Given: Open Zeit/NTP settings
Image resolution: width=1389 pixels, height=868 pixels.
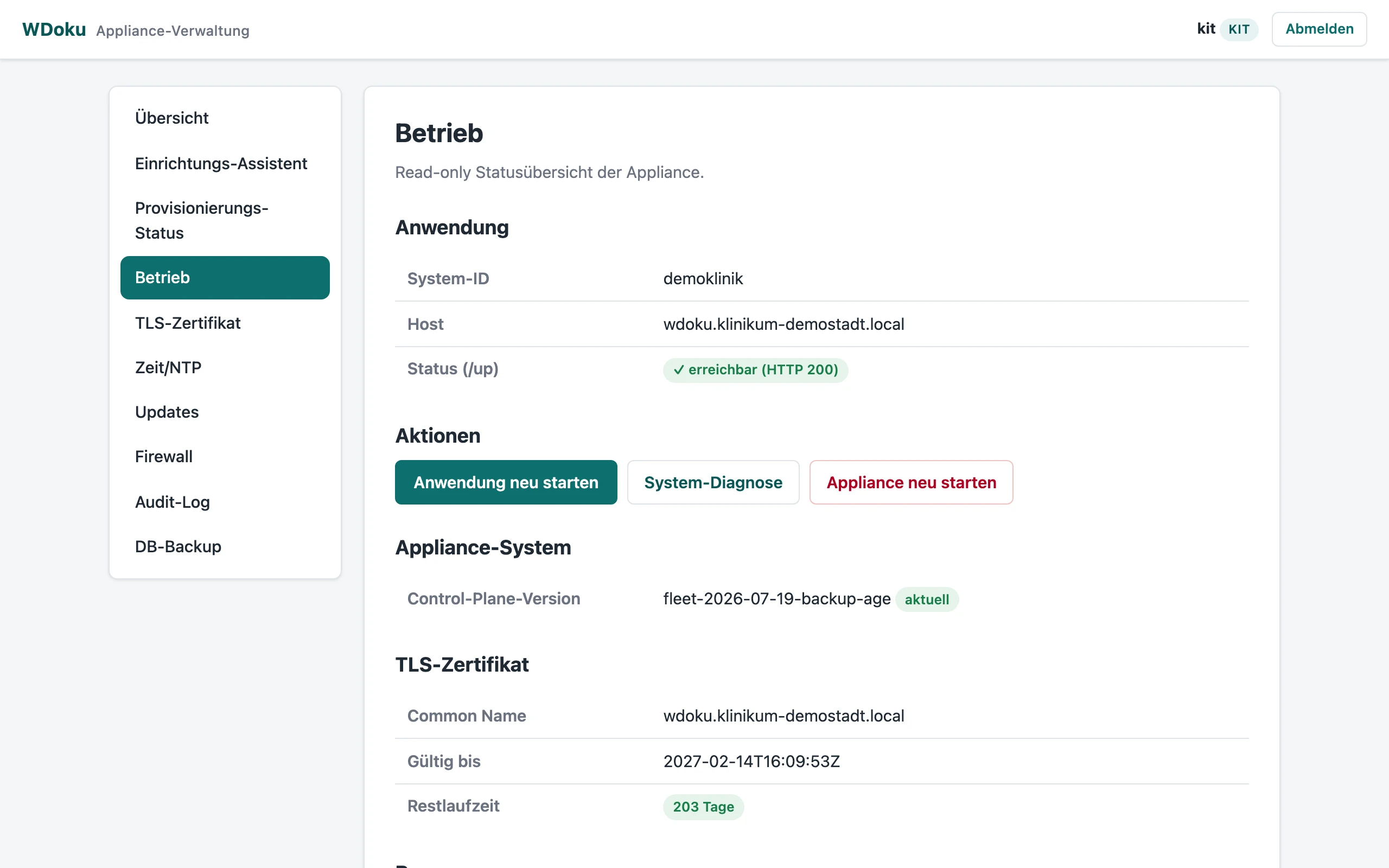Looking at the screenshot, I should (x=225, y=367).
